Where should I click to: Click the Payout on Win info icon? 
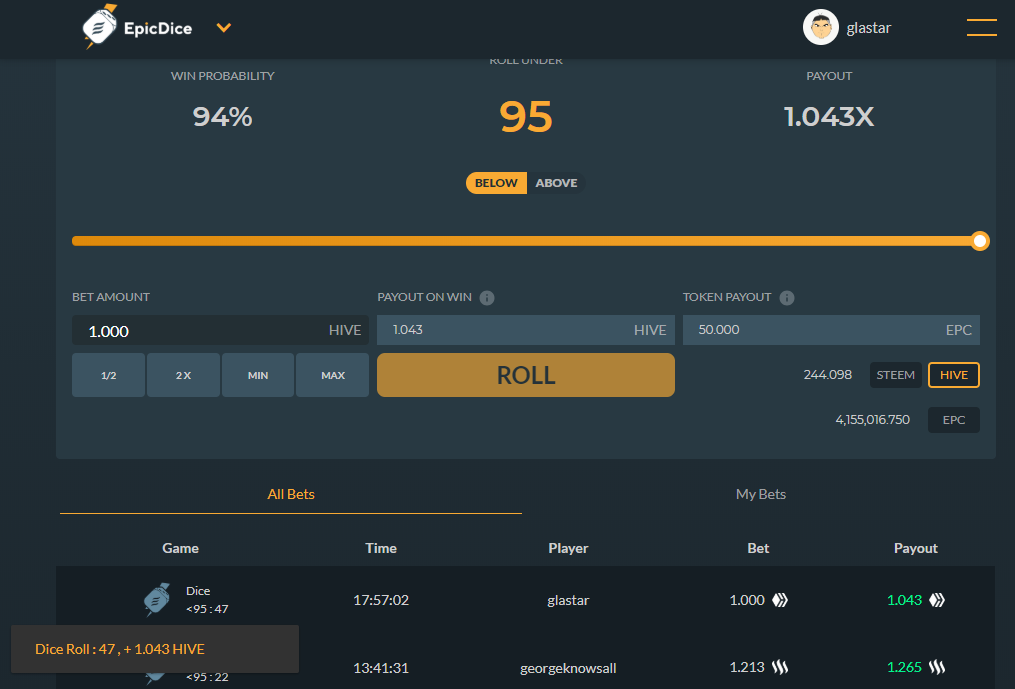[x=487, y=298]
